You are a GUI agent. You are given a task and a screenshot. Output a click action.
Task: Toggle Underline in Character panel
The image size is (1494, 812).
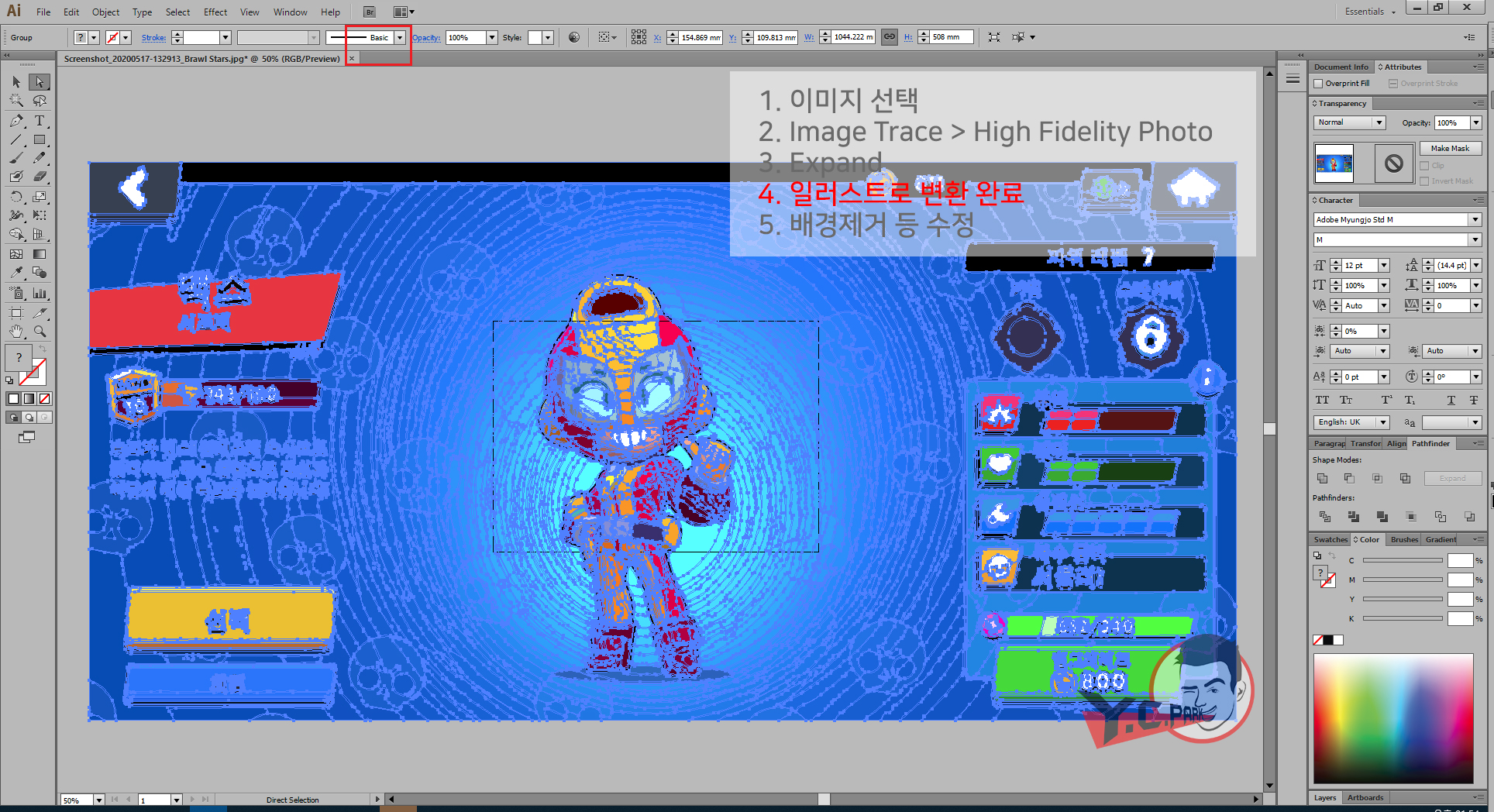pos(1451,401)
